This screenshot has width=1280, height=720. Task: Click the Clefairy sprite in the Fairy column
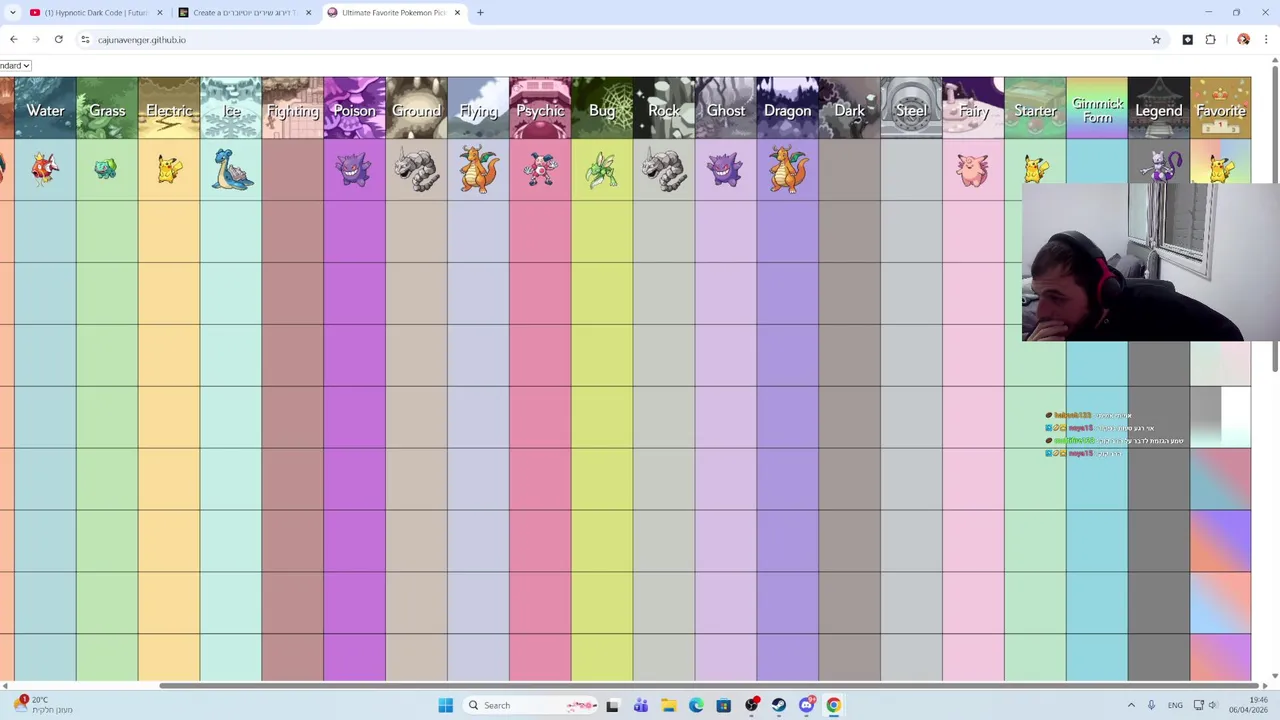click(x=972, y=169)
